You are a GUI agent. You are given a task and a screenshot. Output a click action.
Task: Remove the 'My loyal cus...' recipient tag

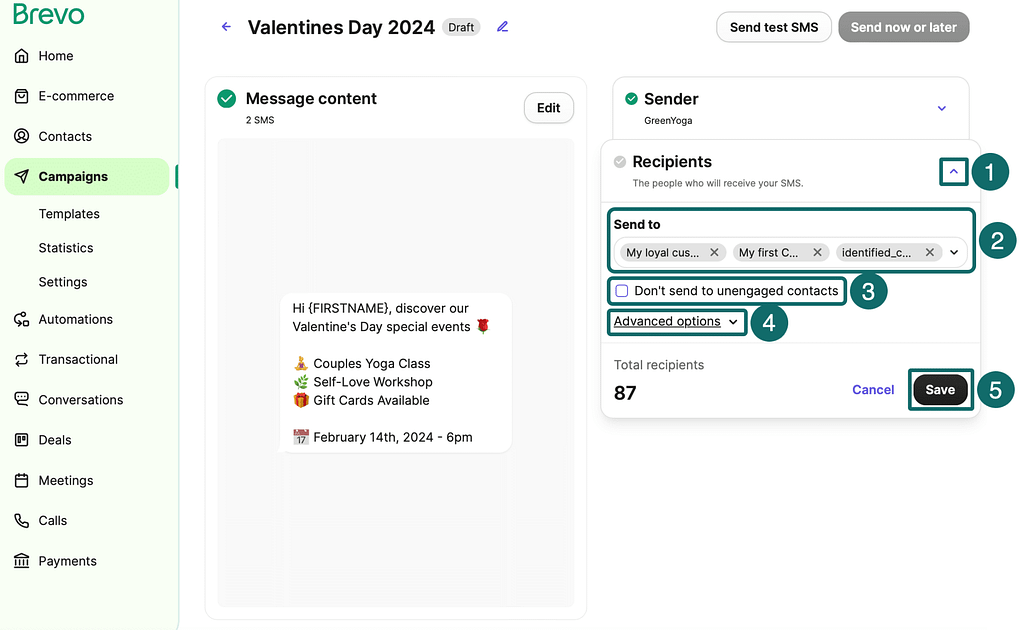click(x=714, y=253)
